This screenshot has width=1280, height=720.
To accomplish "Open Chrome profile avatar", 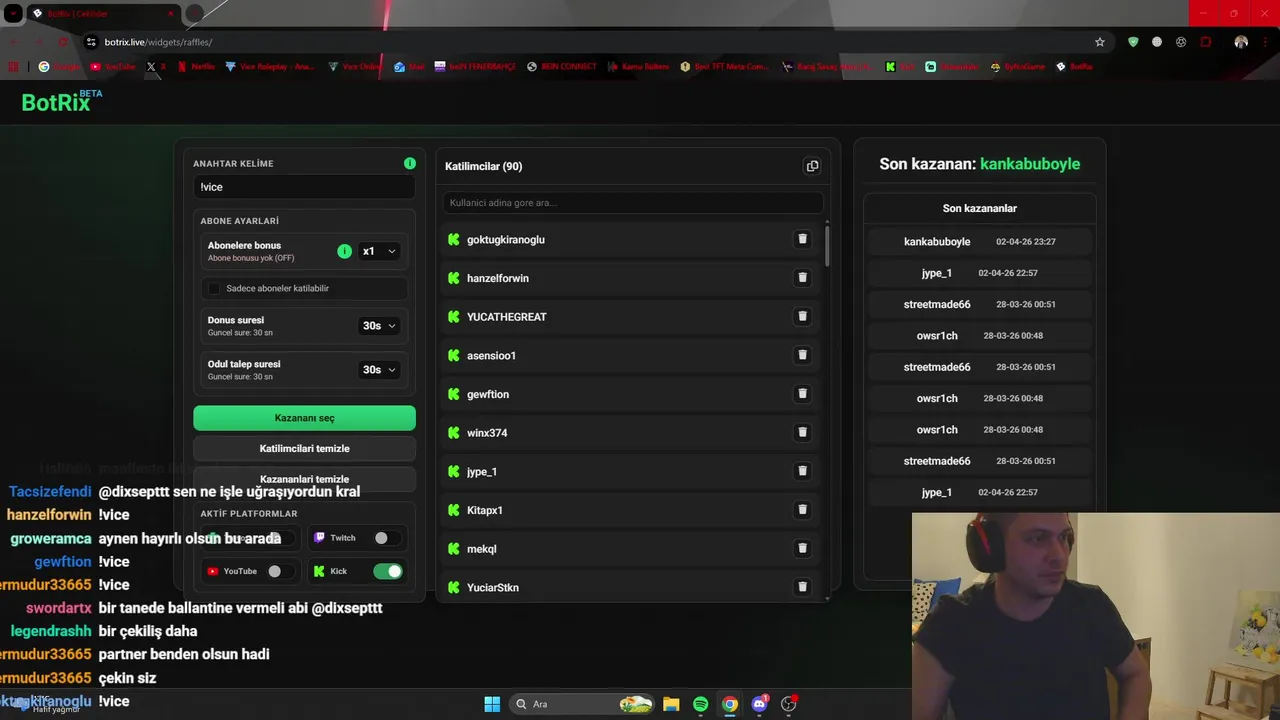I will click(1241, 42).
